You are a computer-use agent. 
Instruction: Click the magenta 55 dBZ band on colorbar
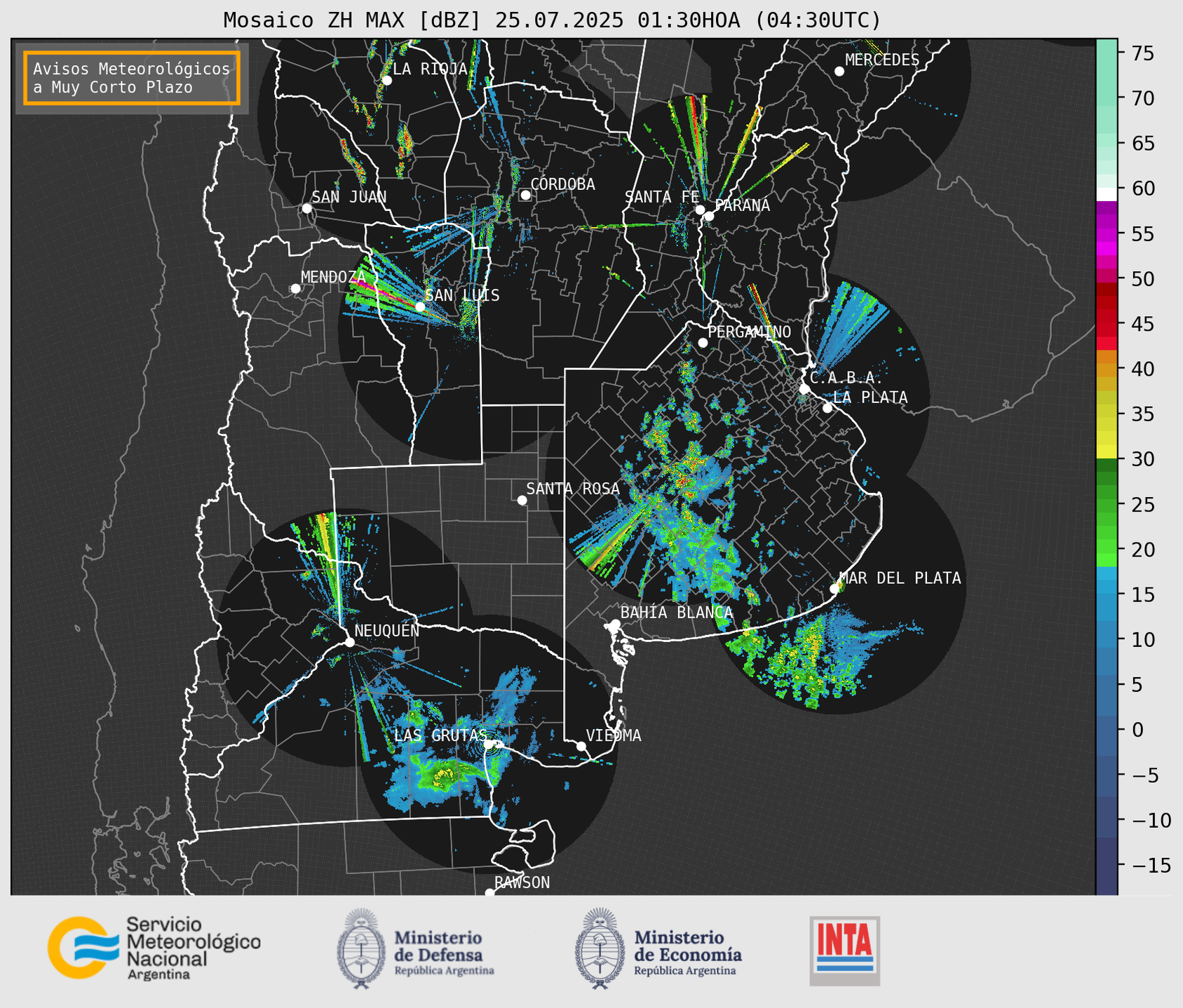[x=1107, y=235]
